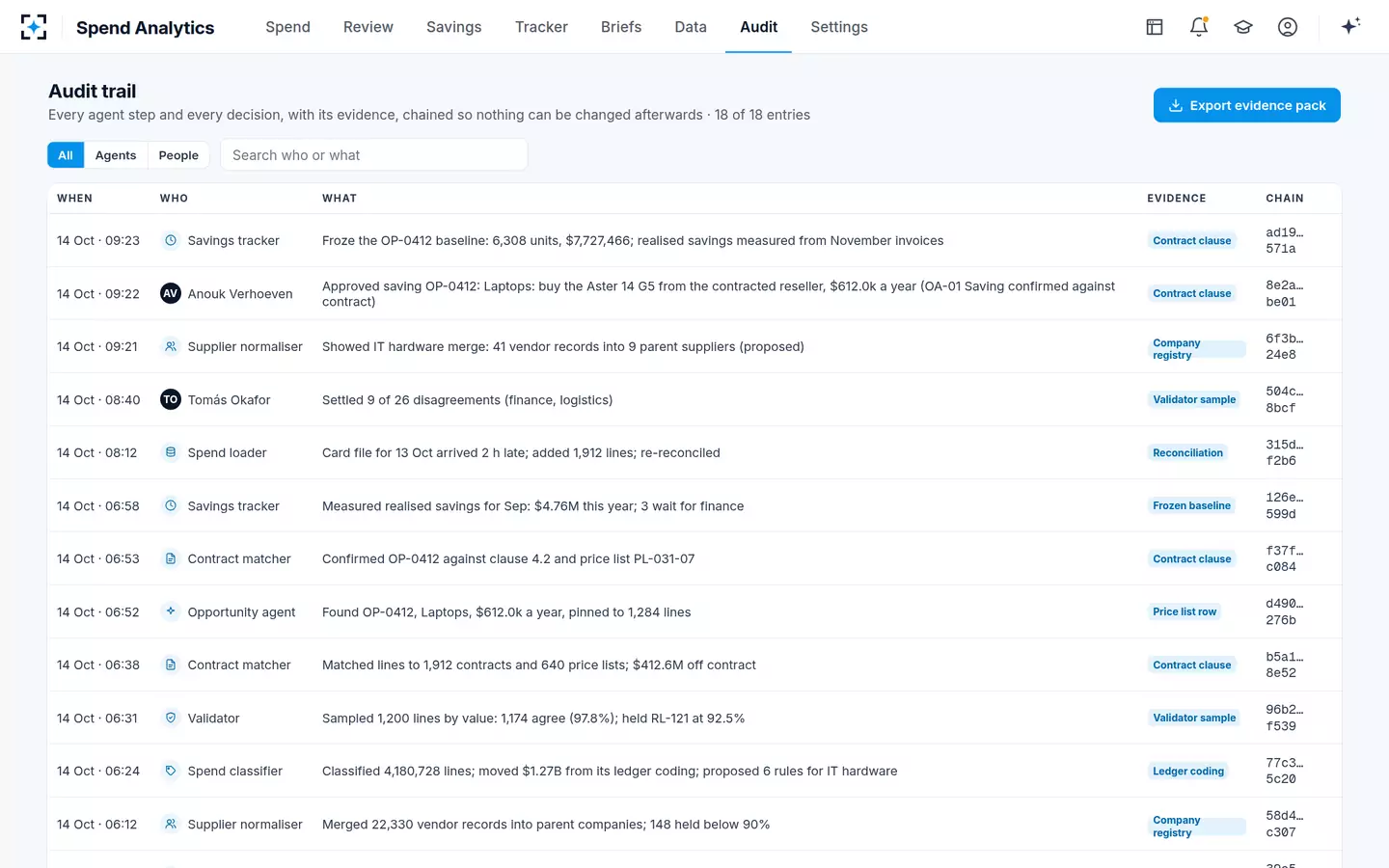Open Validator sample evidence for 08:40 entry
The width and height of the screenshot is (1389, 868).
tap(1194, 399)
